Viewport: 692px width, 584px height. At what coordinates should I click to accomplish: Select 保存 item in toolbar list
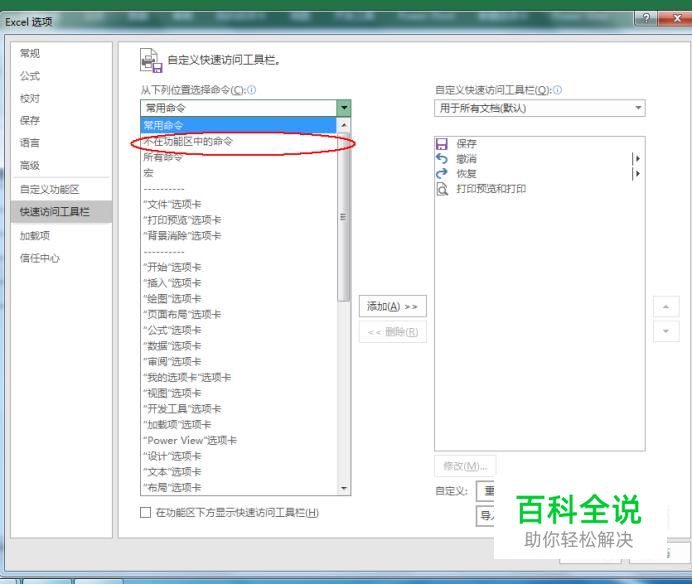pos(539,144)
